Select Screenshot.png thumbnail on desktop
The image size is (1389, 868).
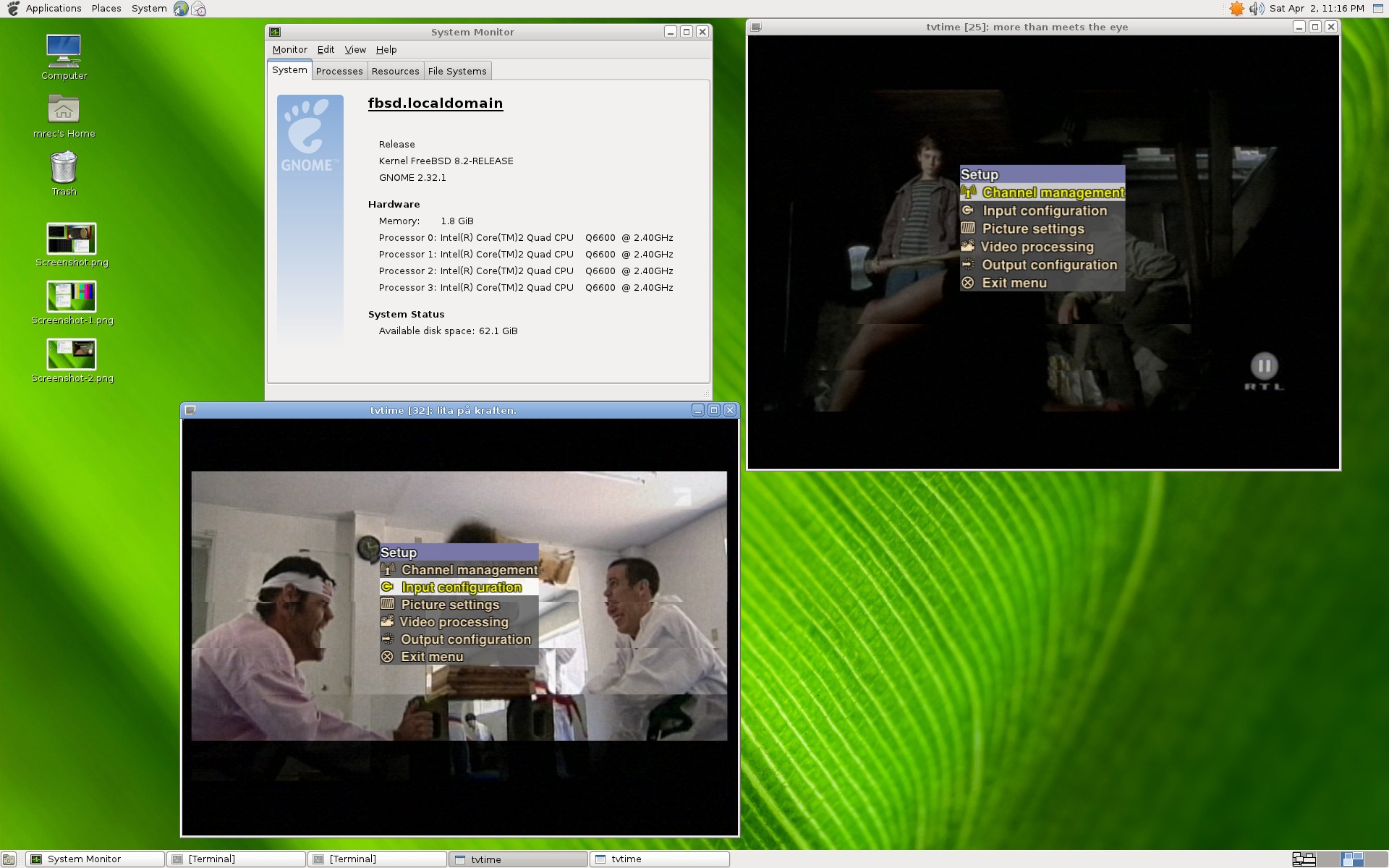coord(72,239)
